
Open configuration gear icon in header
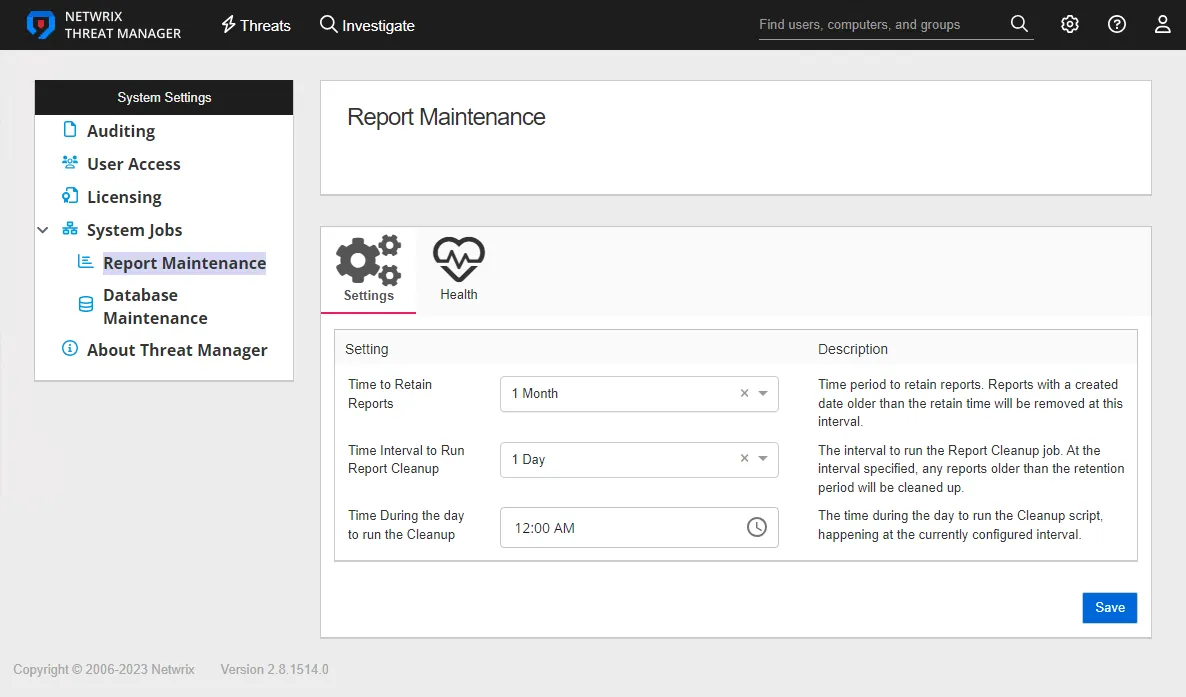tap(1070, 24)
